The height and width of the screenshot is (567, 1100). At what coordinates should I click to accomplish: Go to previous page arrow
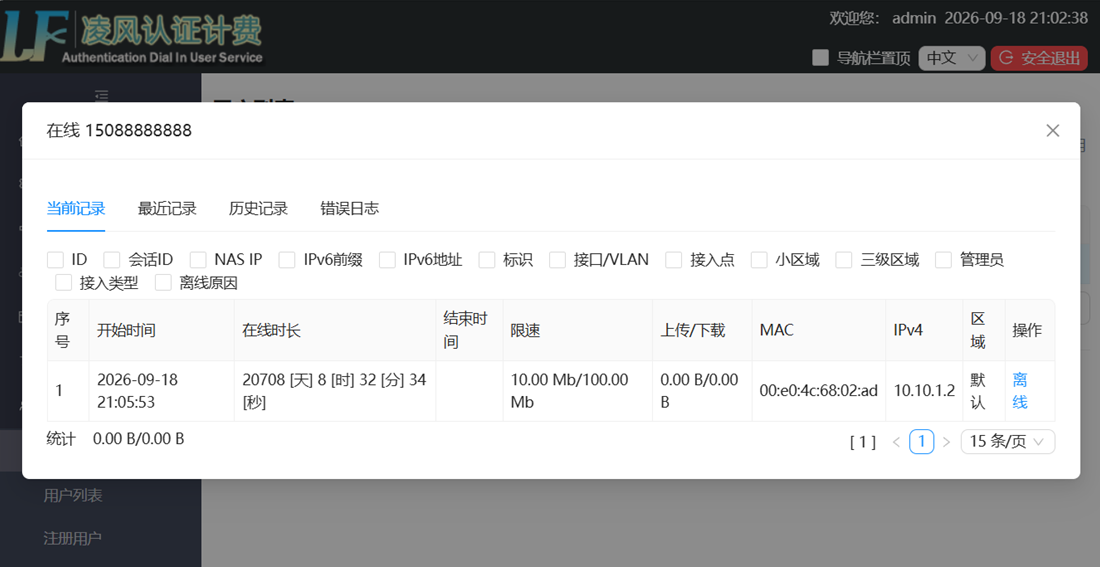pos(896,442)
